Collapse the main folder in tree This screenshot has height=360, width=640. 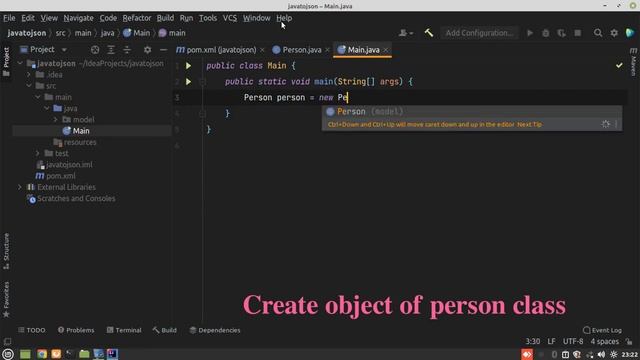(x=38, y=97)
